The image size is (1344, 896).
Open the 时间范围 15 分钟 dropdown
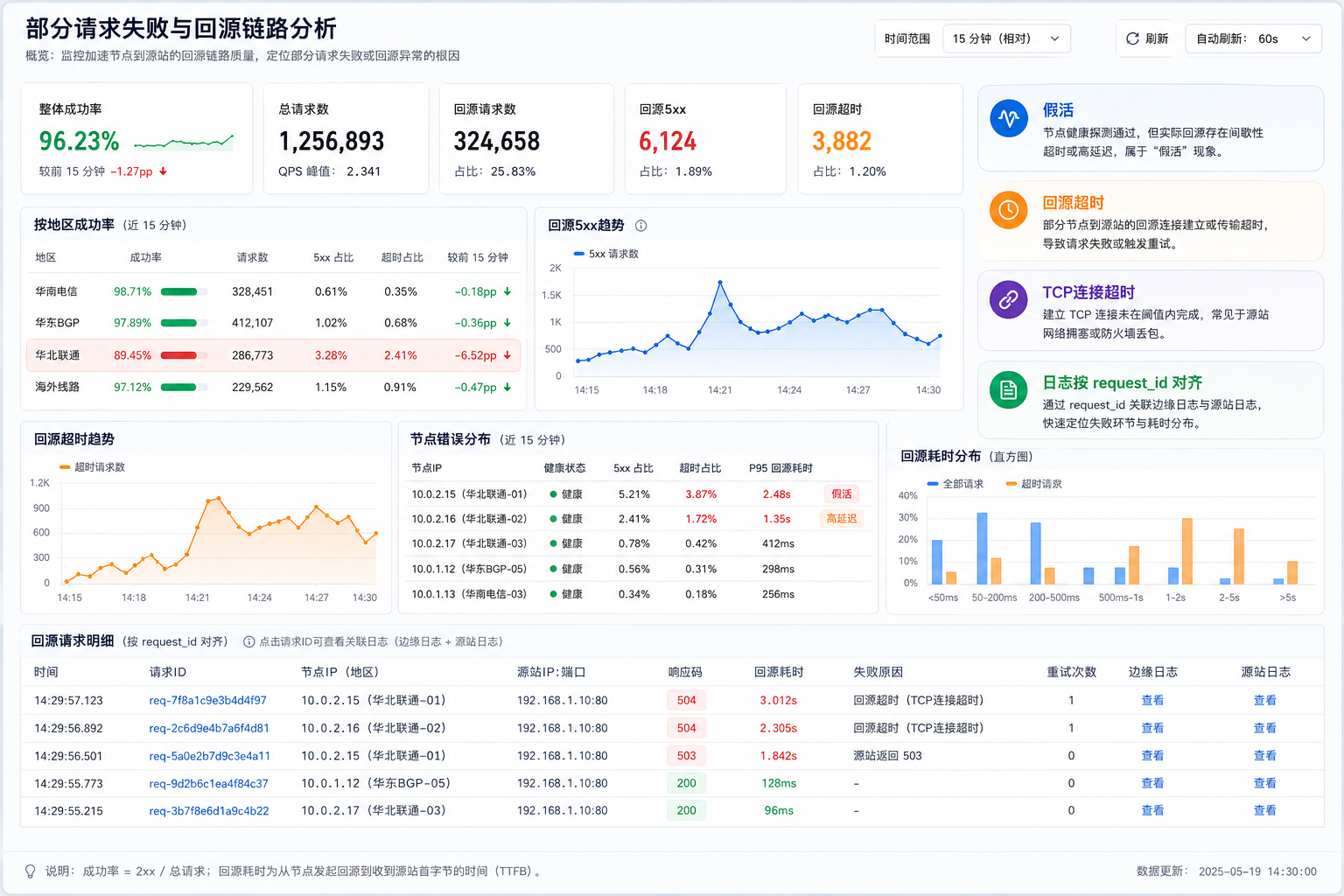tap(1006, 38)
